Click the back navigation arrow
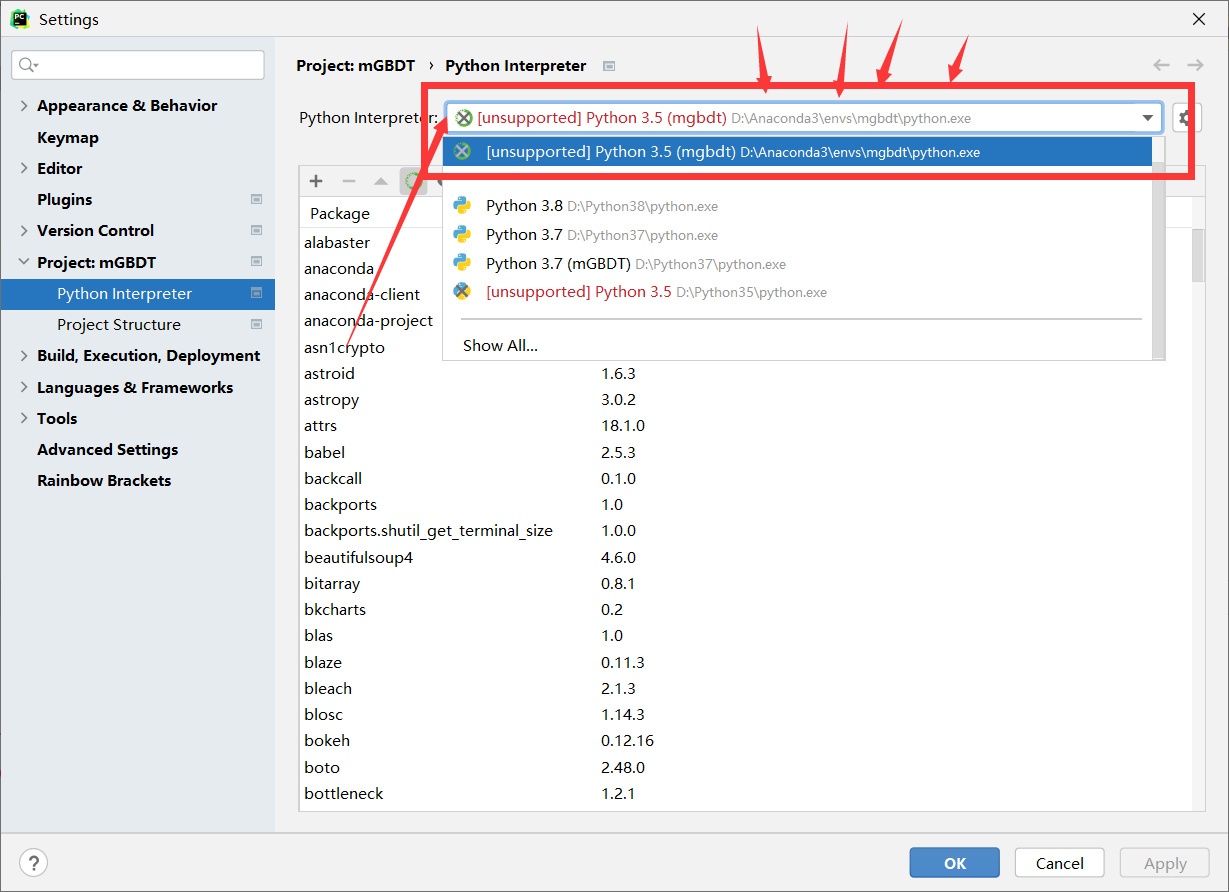Image resolution: width=1229 pixels, height=892 pixels. pyautogui.click(x=1161, y=65)
